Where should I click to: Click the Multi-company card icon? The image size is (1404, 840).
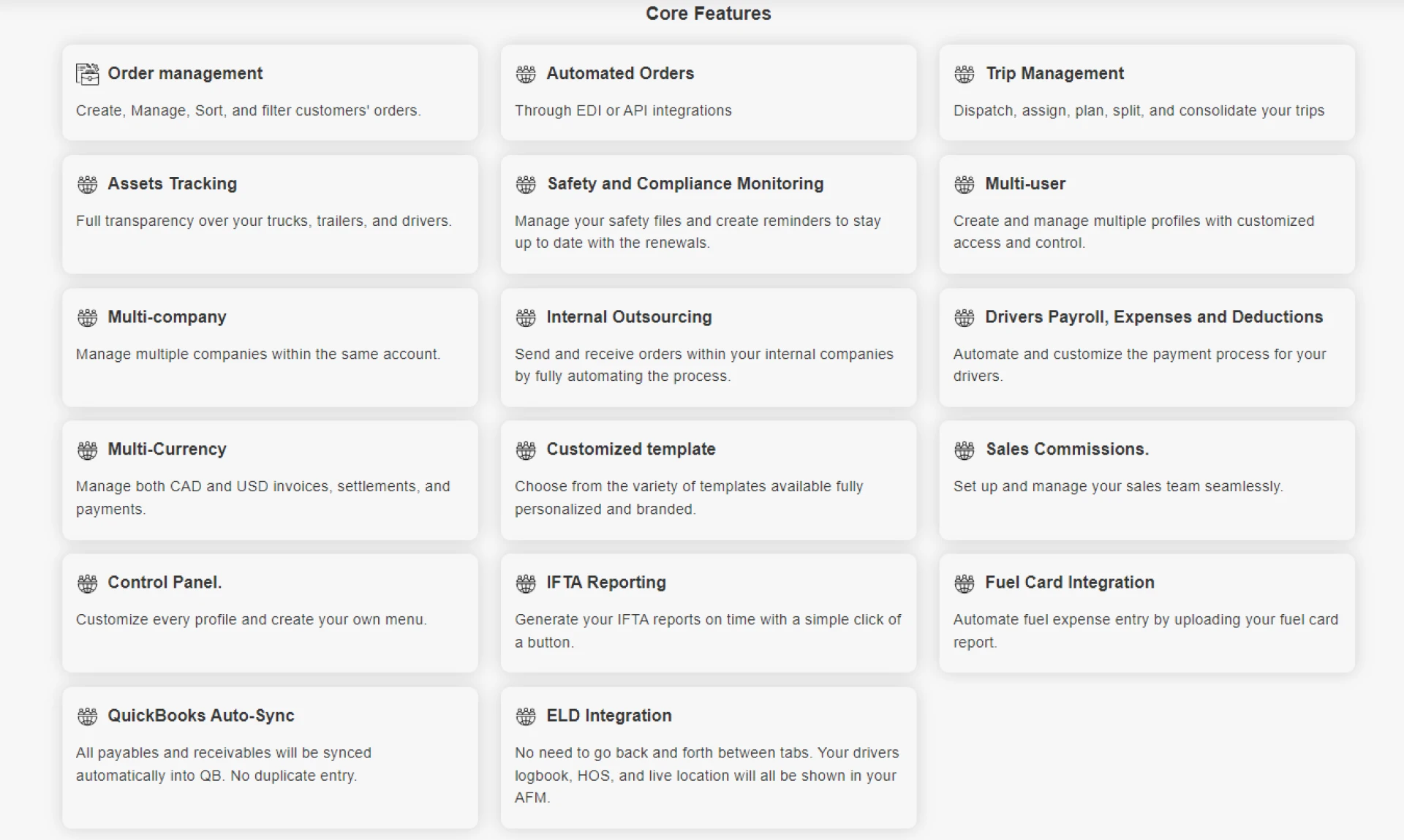87,317
